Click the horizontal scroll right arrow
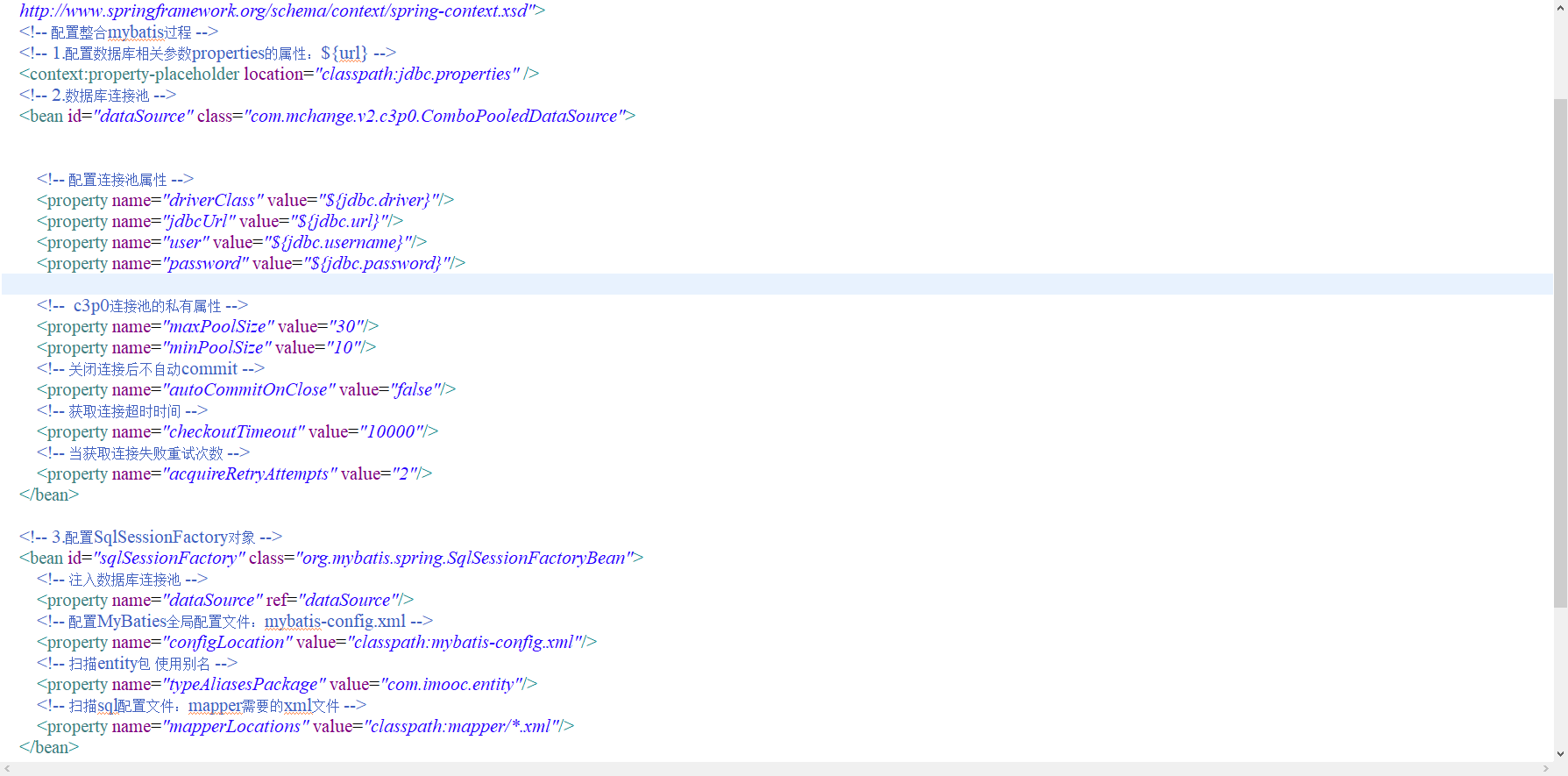Image resolution: width=1568 pixels, height=776 pixels. 1546,769
